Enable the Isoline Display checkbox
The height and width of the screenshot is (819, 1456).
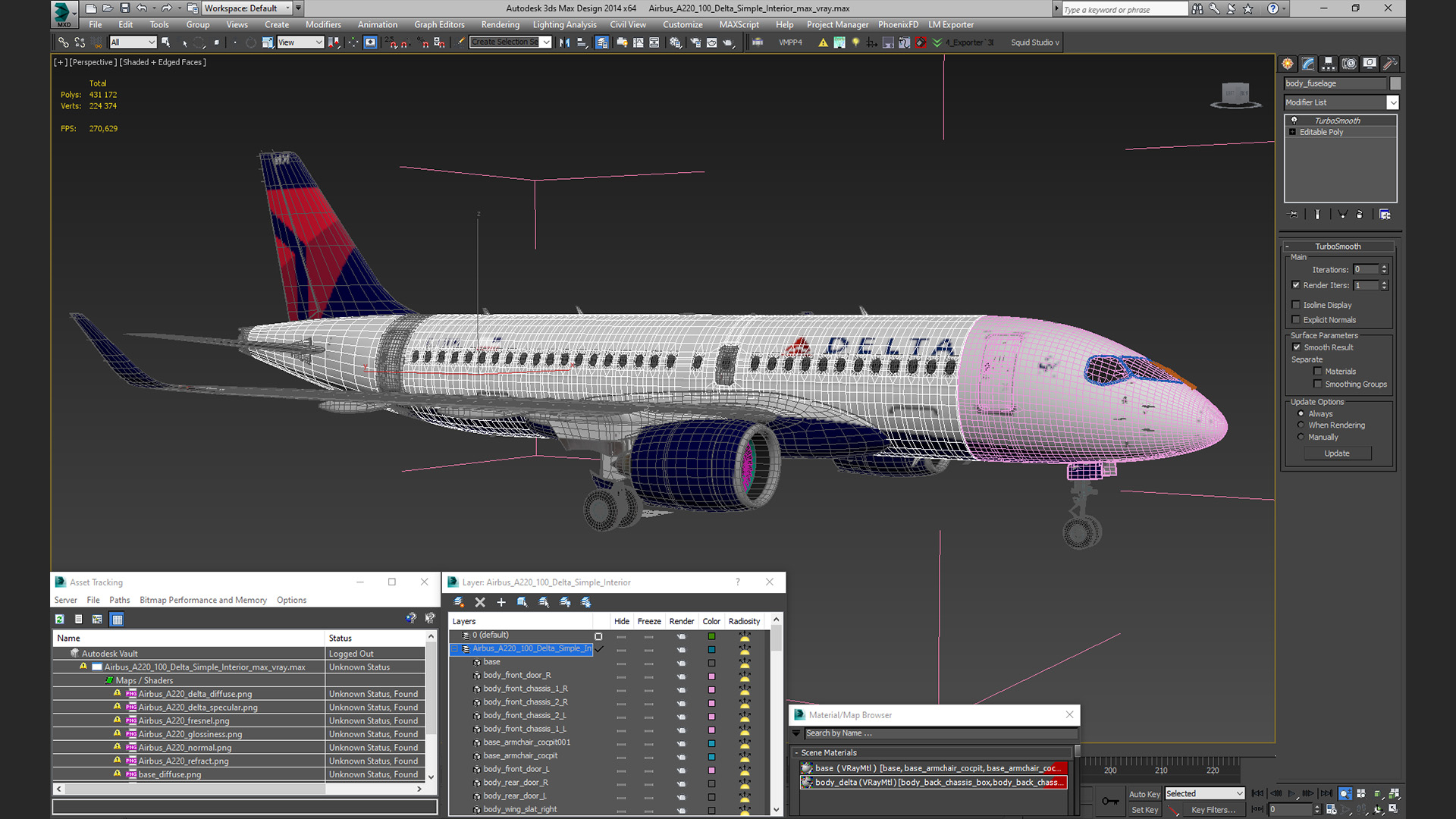point(1296,305)
